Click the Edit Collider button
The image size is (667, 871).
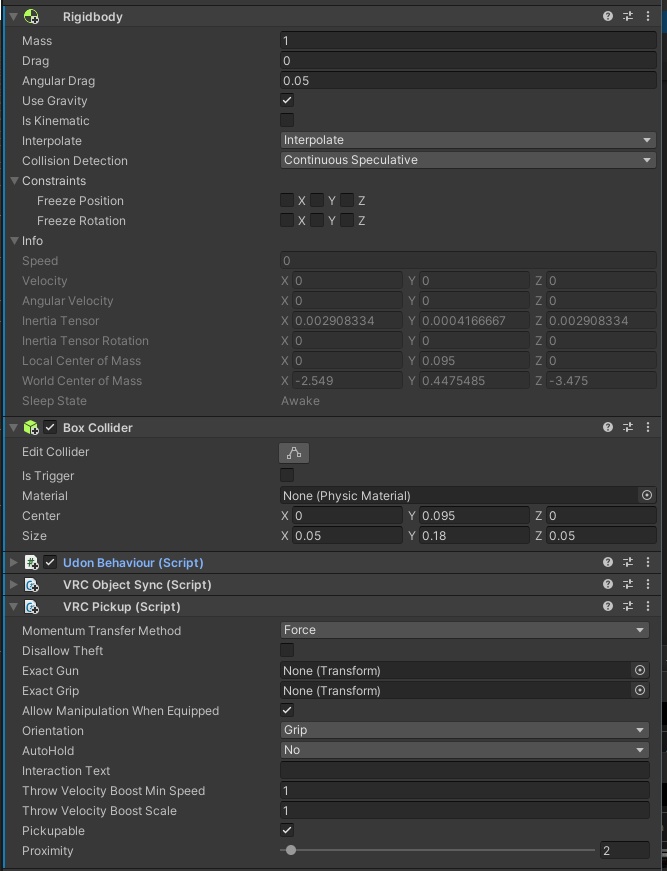tap(293, 451)
